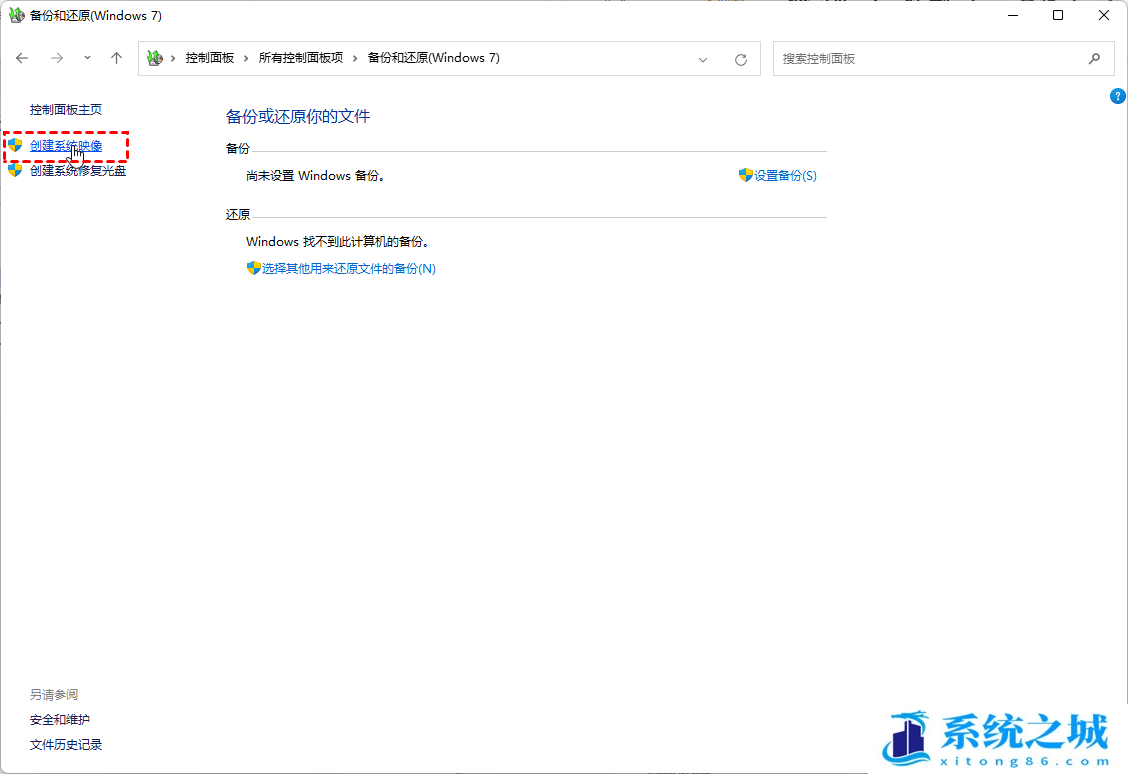Expand the address bar history dropdown

[703, 59]
